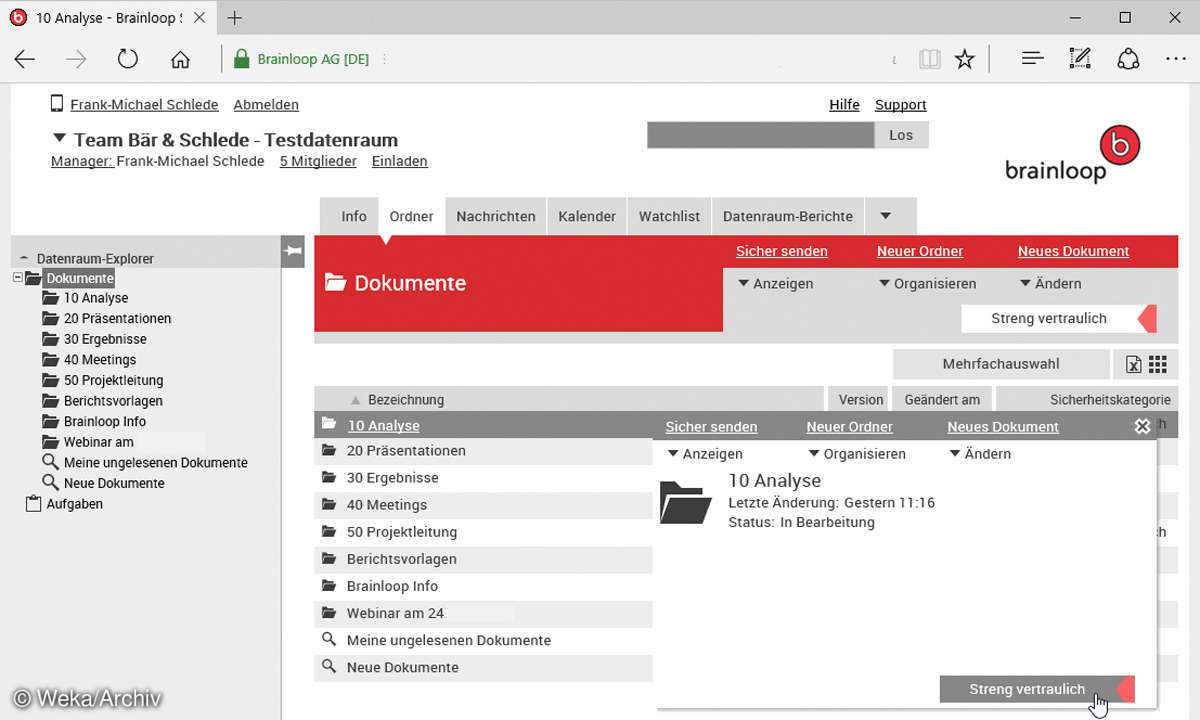The height and width of the screenshot is (720, 1200).
Task: Open Organisieren dropdown in popup
Action: click(x=857, y=454)
